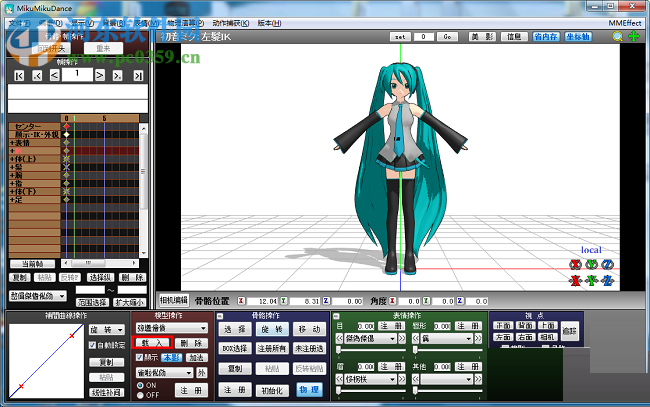The image size is (650, 407).
Task: Open the eyebrow morph dropdown under 眉
Action: [x=371, y=379]
